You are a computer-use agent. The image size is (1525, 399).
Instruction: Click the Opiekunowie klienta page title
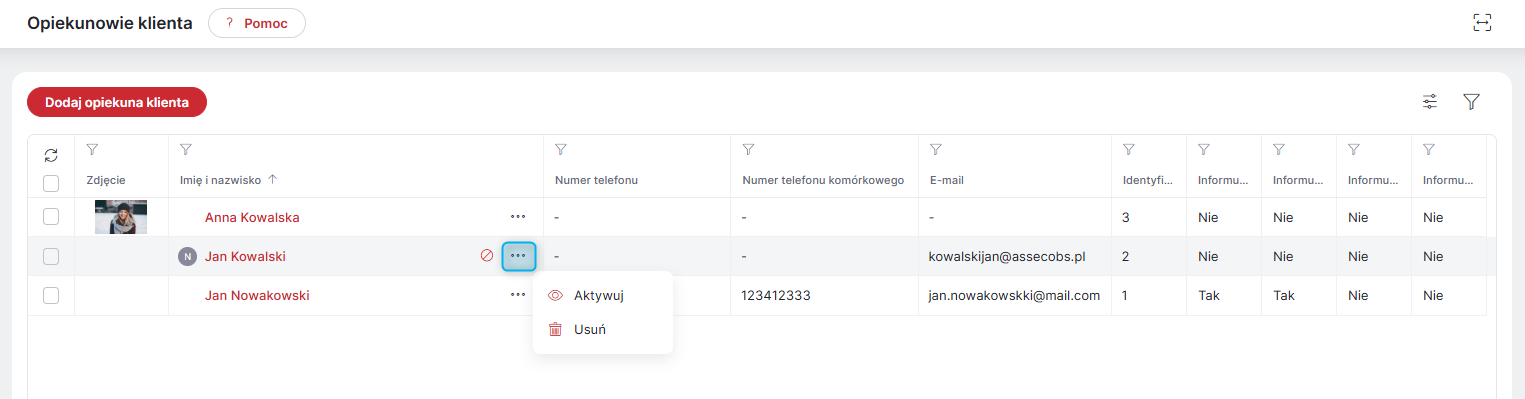110,23
